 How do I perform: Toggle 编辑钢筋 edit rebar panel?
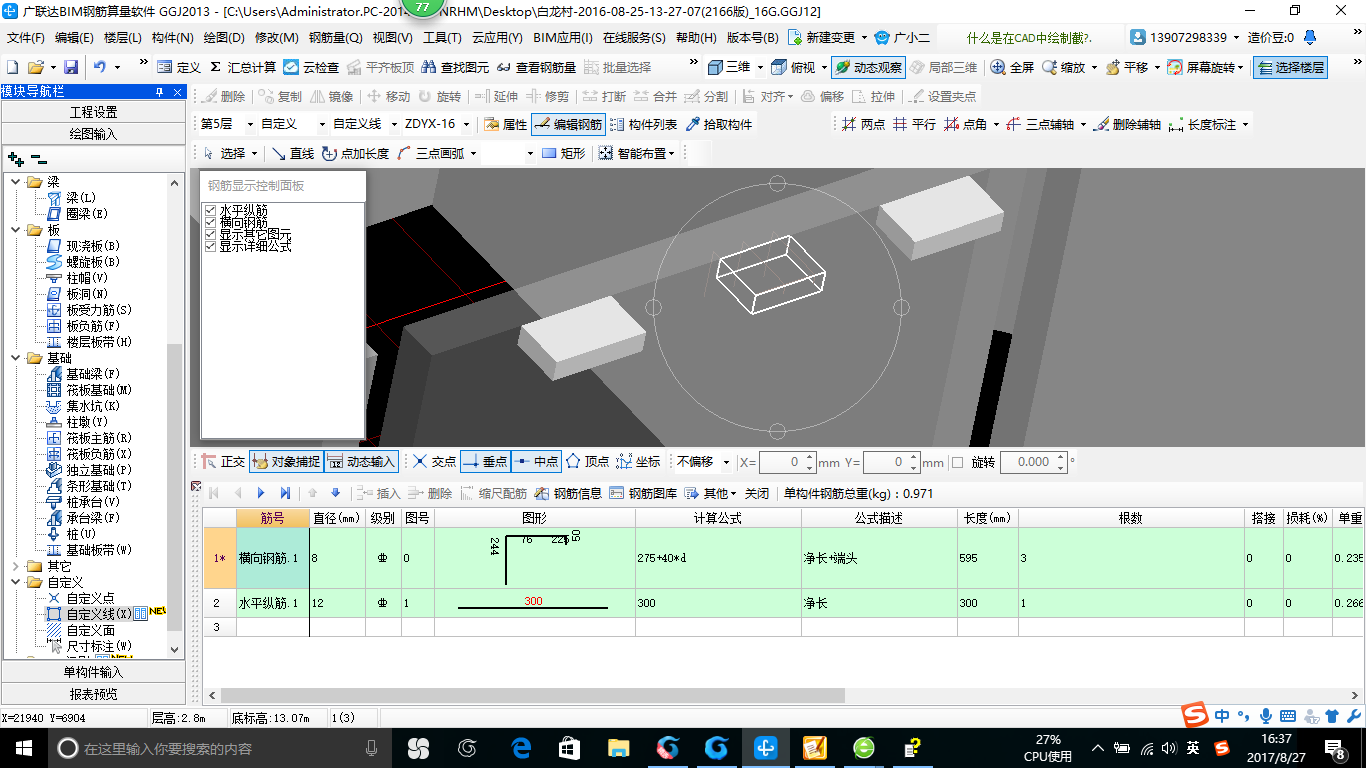pyautogui.click(x=568, y=124)
